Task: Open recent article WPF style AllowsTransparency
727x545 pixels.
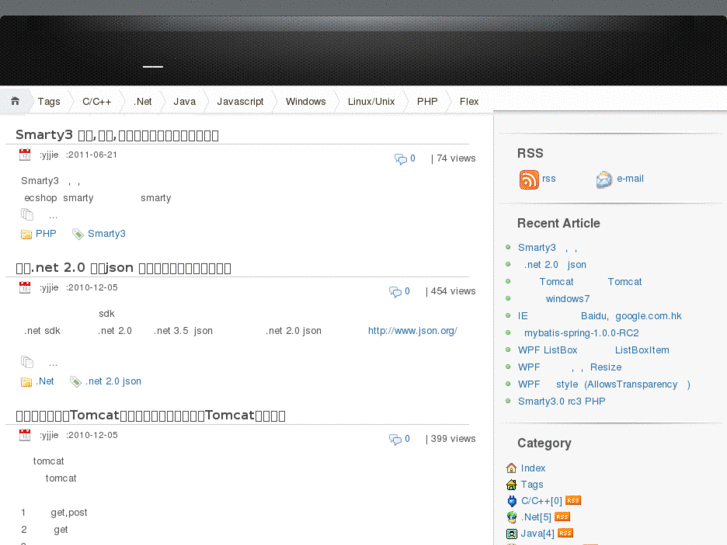Action: tap(604, 385)
